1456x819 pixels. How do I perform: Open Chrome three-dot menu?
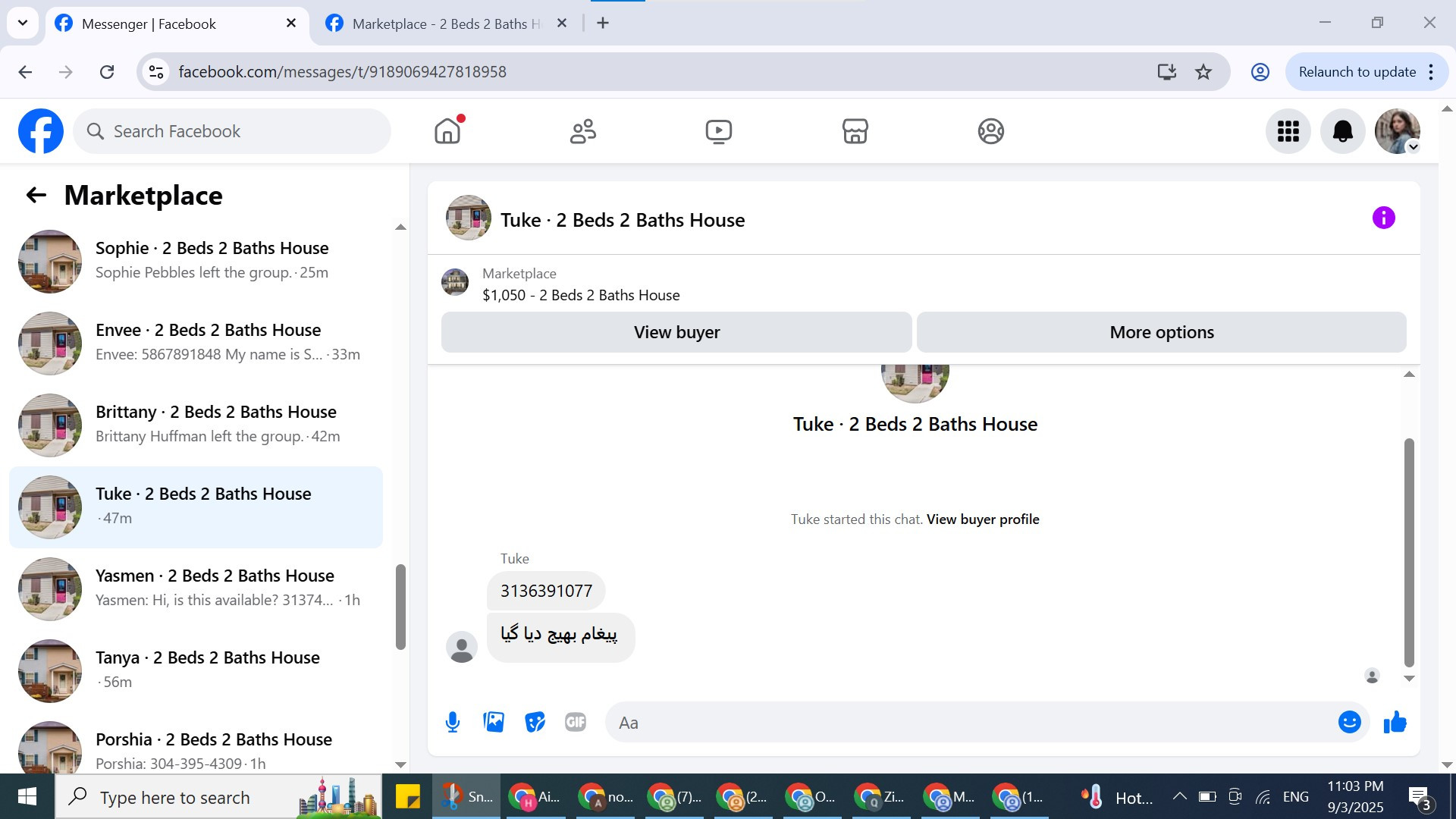pos(1431,72)
